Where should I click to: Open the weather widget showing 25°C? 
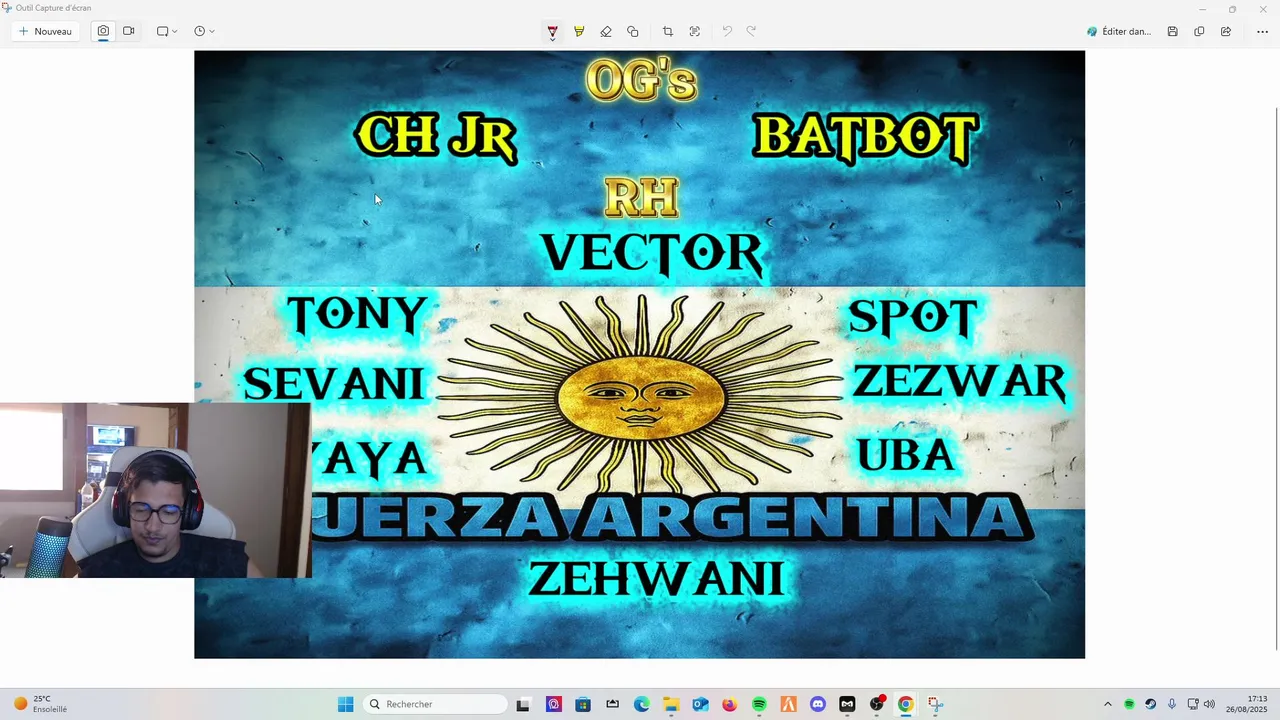tap(42, 704)
